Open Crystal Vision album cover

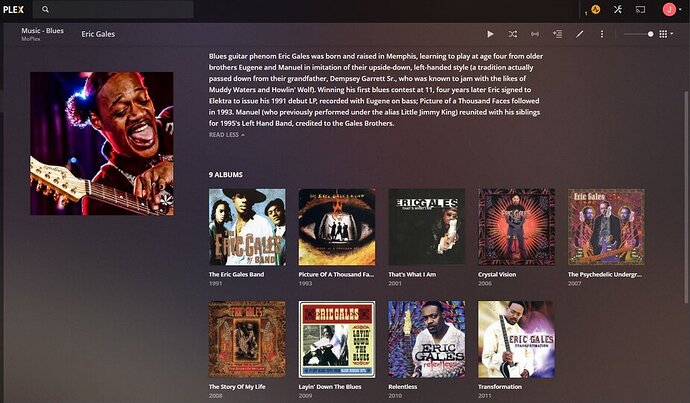click(x=517, y=227)
